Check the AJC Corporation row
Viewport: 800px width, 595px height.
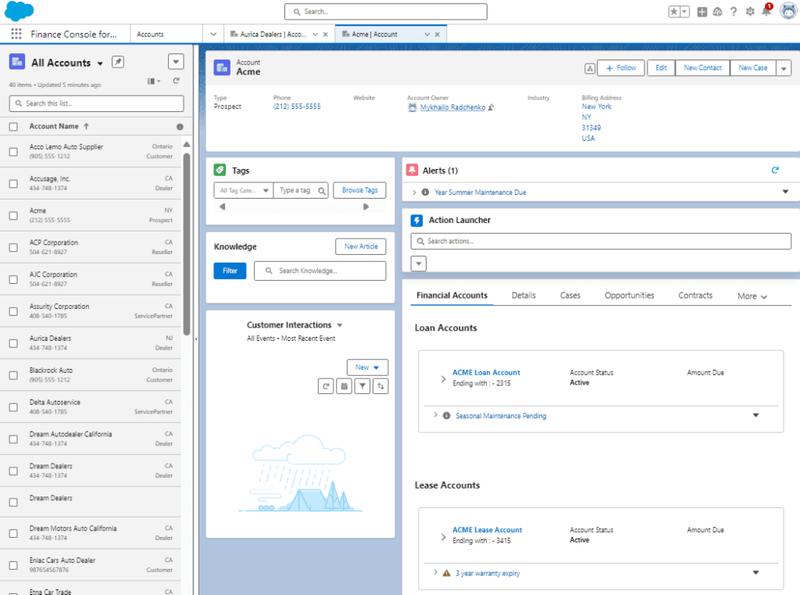[13, 280]
